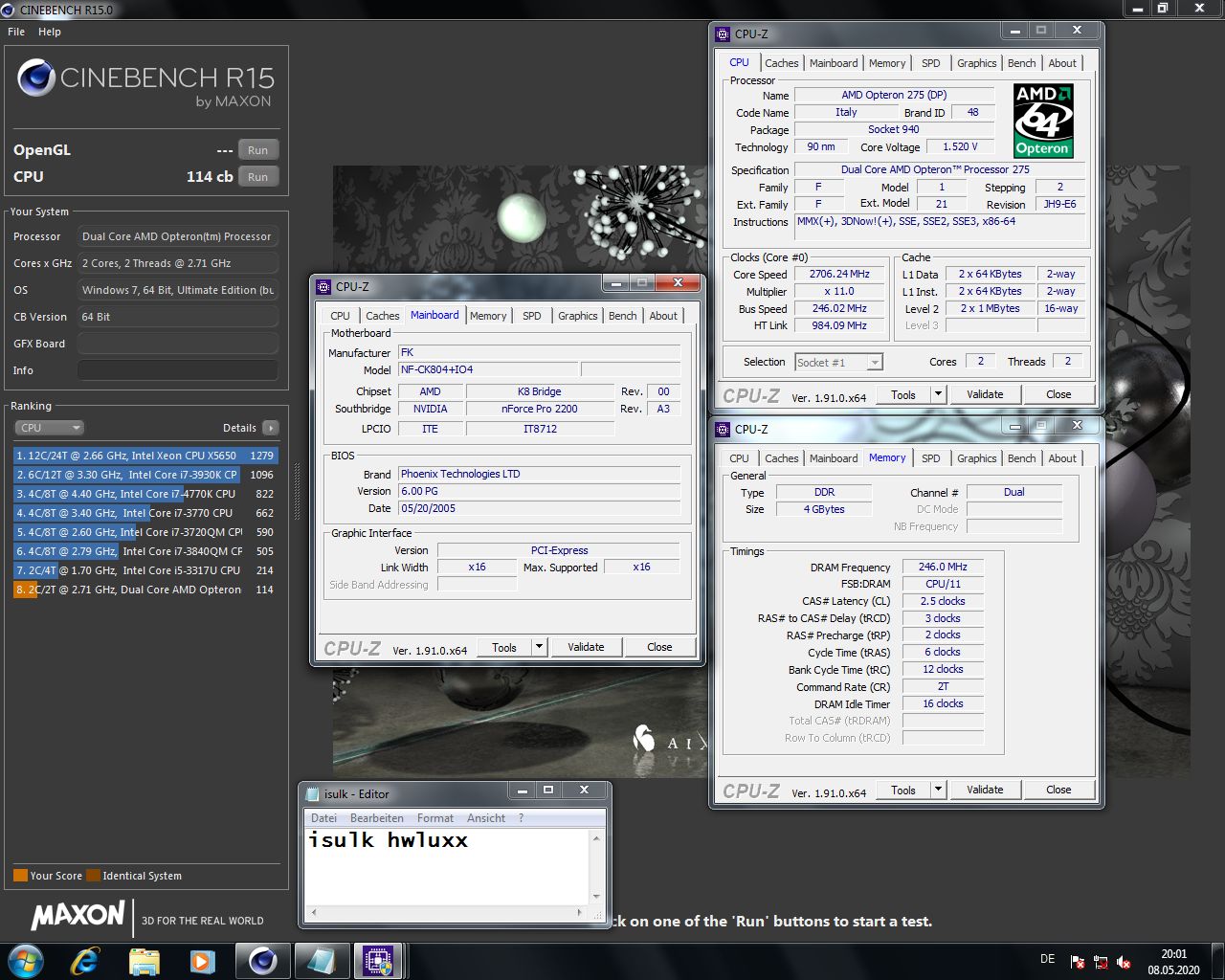
Task: Click Editor vertical scrollbar up arrow
Action: pos(596,838)
